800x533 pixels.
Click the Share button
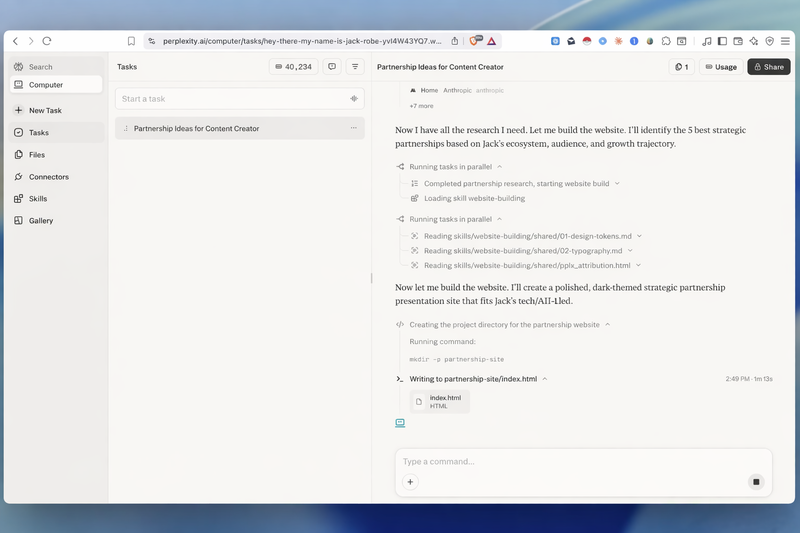pos(768,67)
